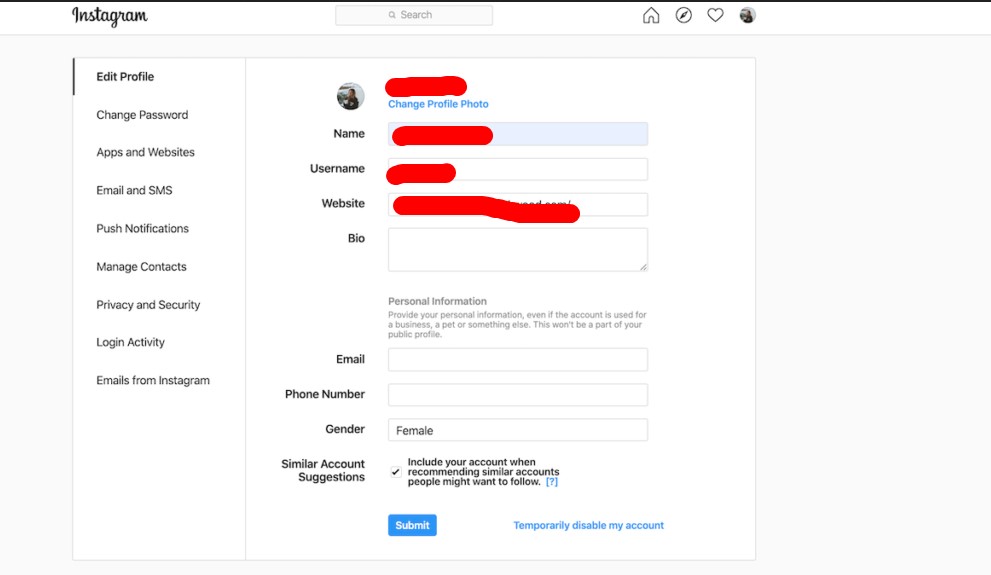Click the [?] help link for suggestions

(551, 482)
